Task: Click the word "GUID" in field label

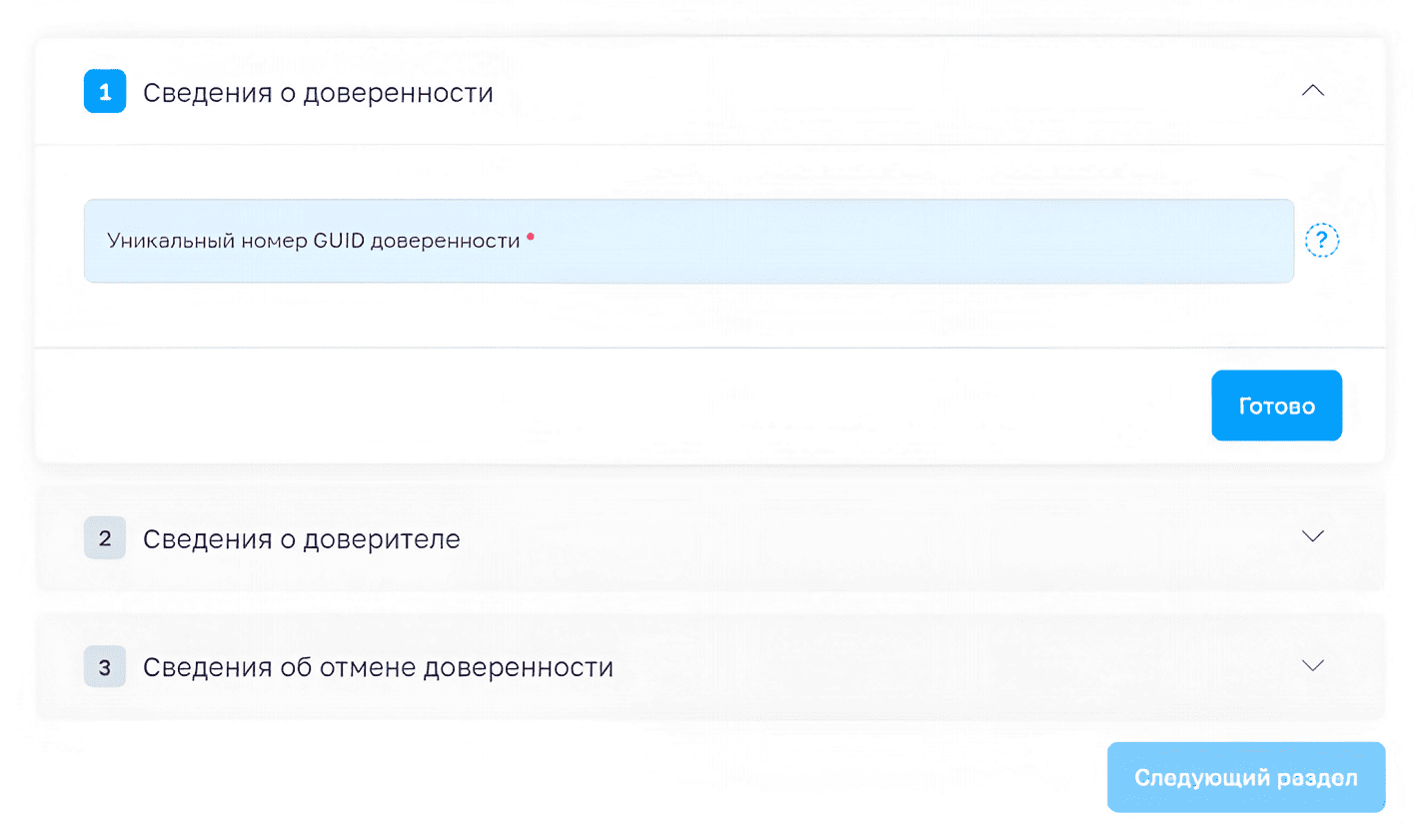Action: [x=339, y=241]
